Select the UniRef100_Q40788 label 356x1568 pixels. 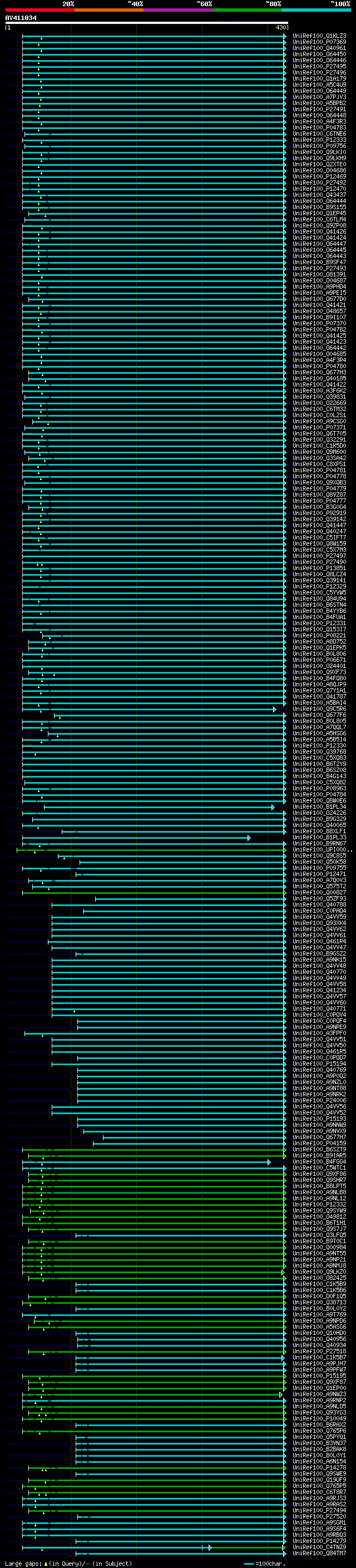[319, 904]
